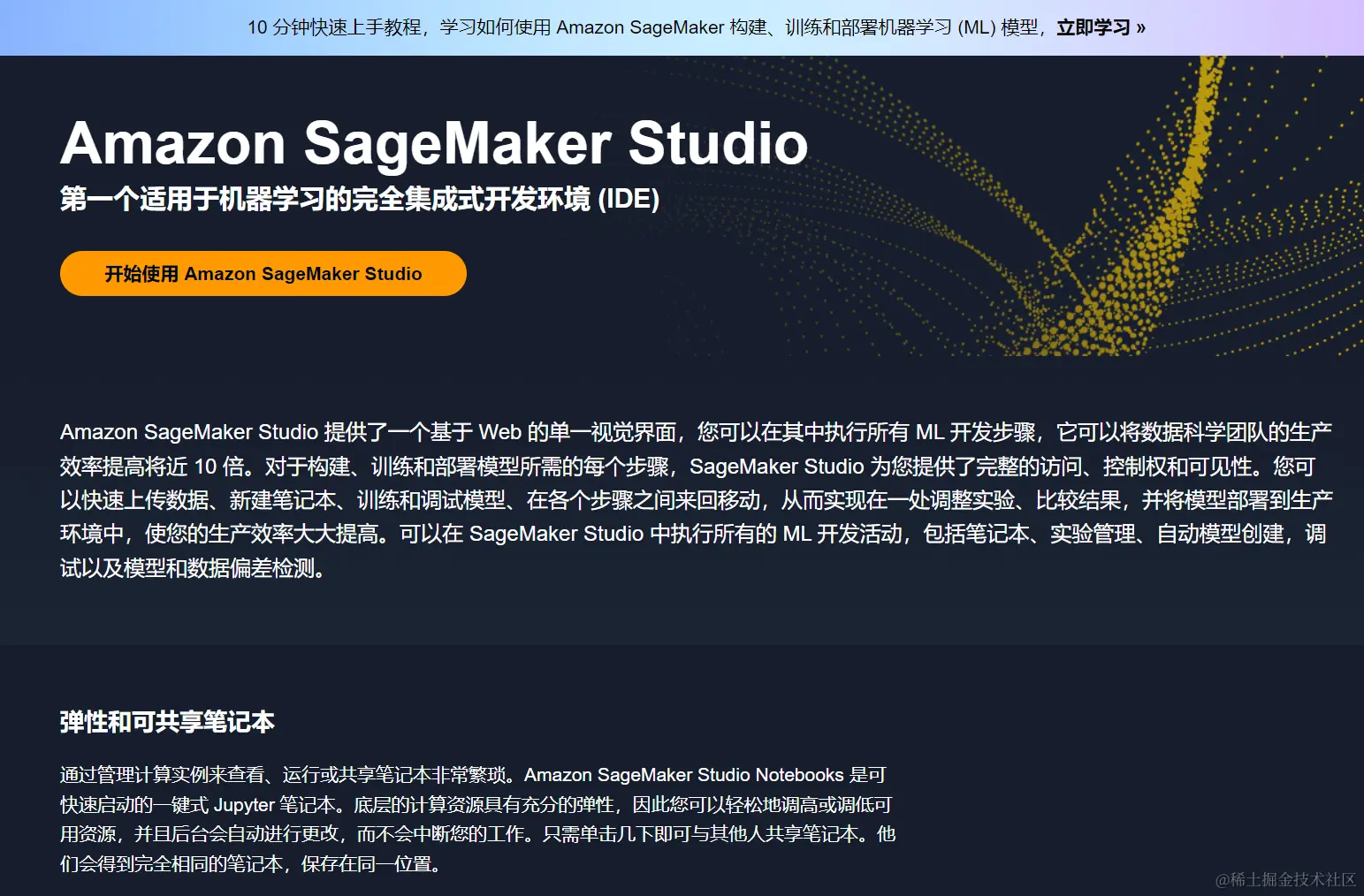Viewport: 1364px width, 896px height.
Task: Select the Amazon SageMaker Studio main heading
Action: coord(434,143)
